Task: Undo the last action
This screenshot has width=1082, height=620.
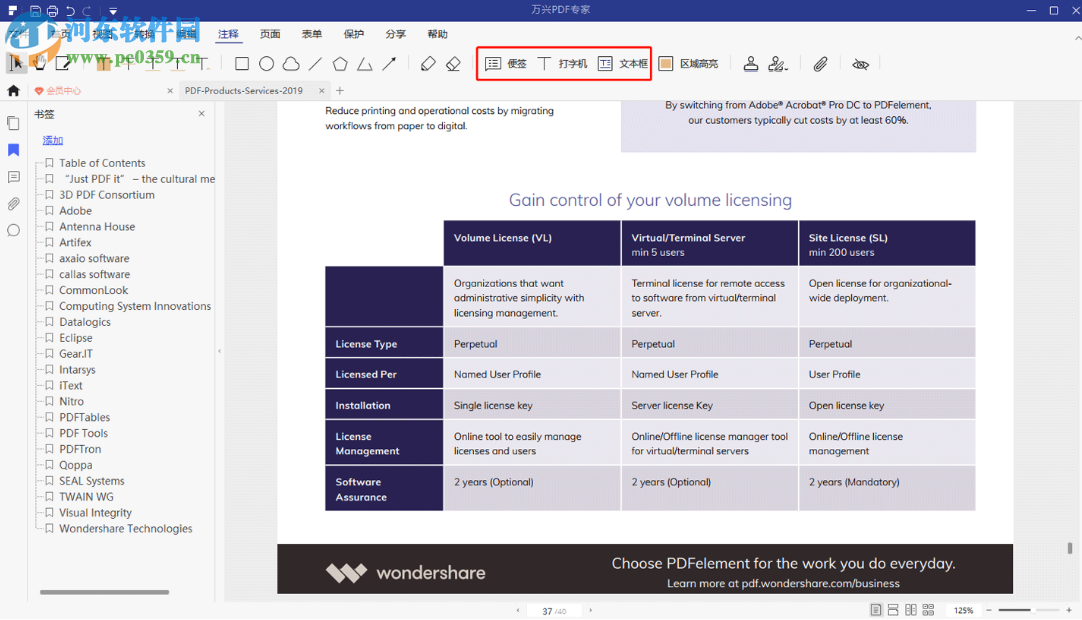Action: [x=70, y=10]
